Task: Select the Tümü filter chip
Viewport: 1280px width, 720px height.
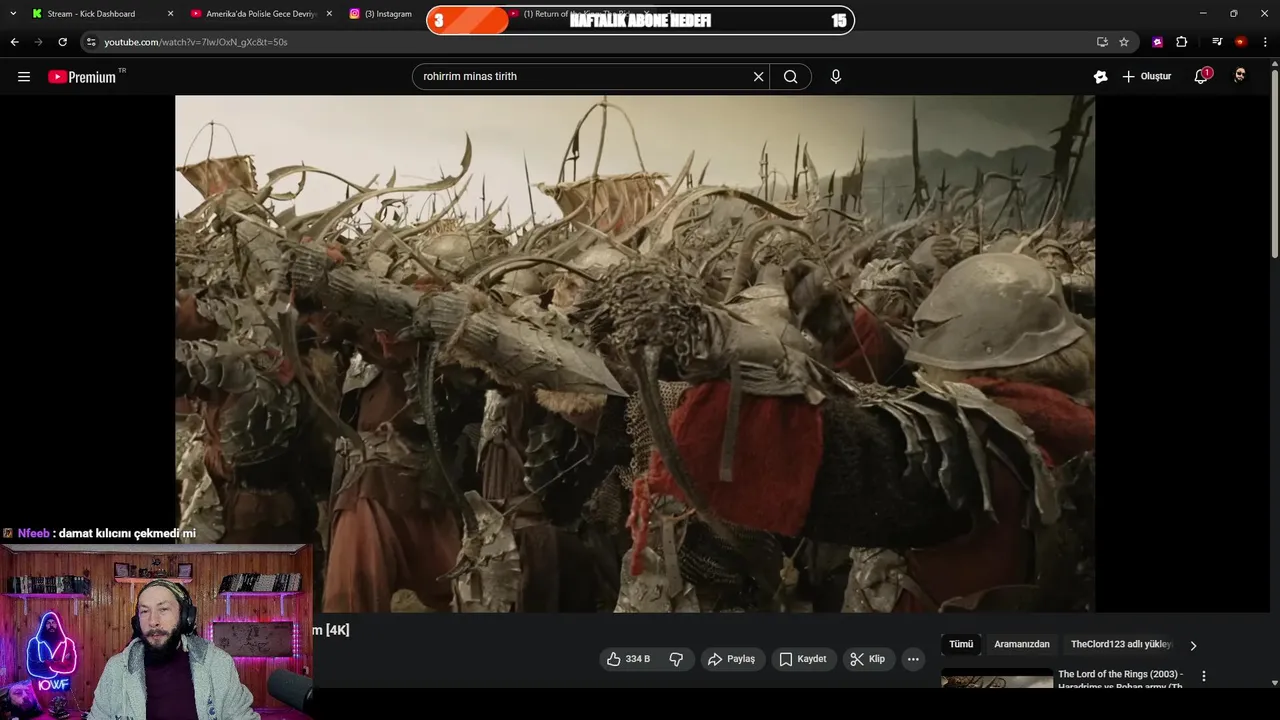Action: point(961,645)
